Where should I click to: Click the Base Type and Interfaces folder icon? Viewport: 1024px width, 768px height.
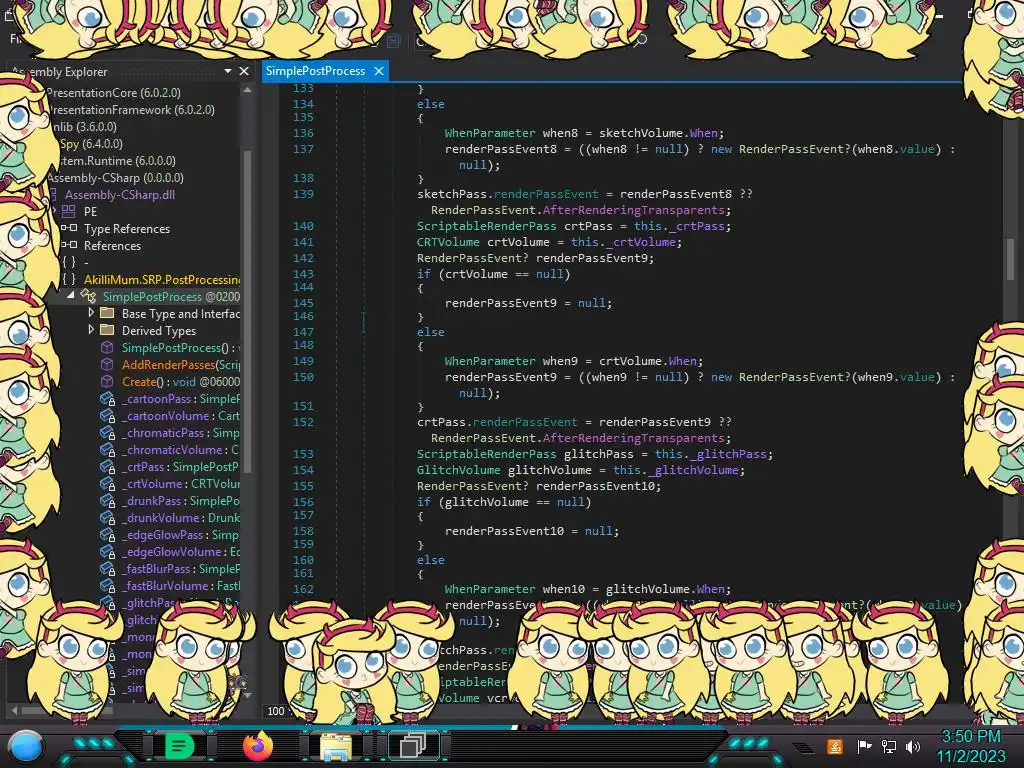pos(107,313)
